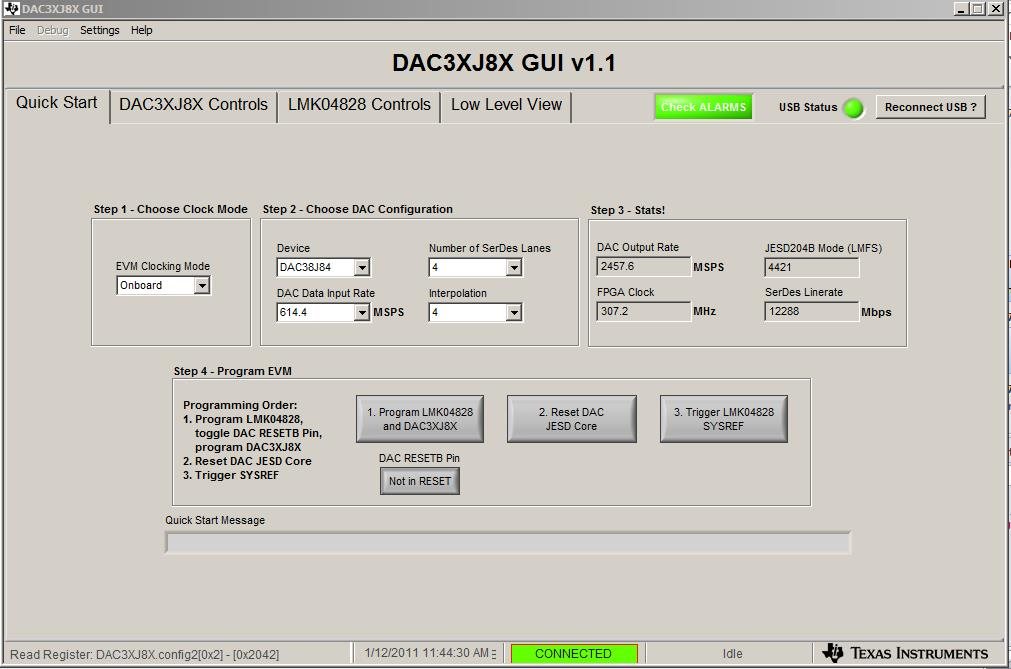Click the green CONNECTED status indicator
The image size is (1011, 669).
574,654
